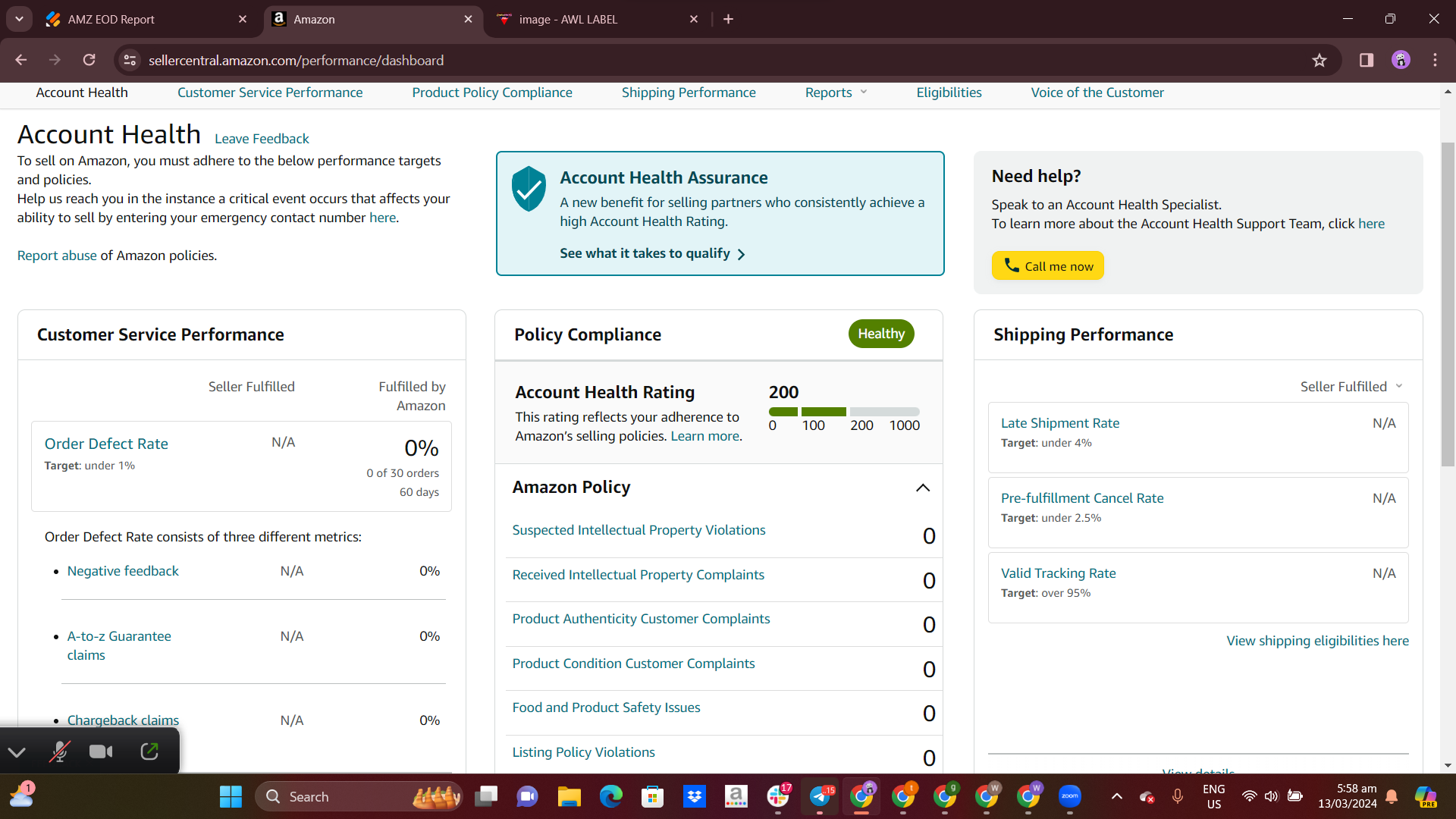Open Telegram from the taskbar
Screen dimensions: 1456x819
pos(820,796)
